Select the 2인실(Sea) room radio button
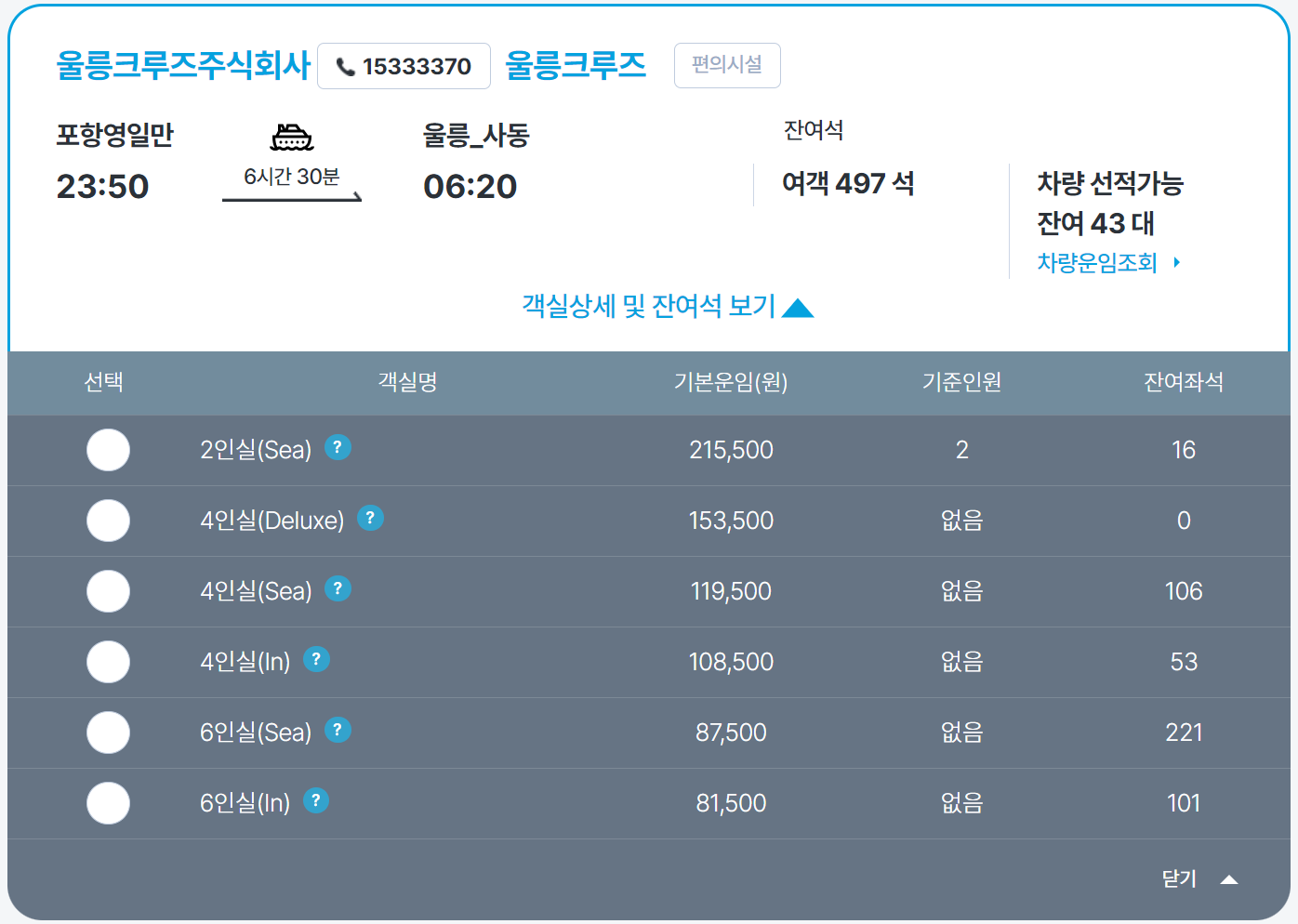 pyautogui.click(x=108, y=450)
